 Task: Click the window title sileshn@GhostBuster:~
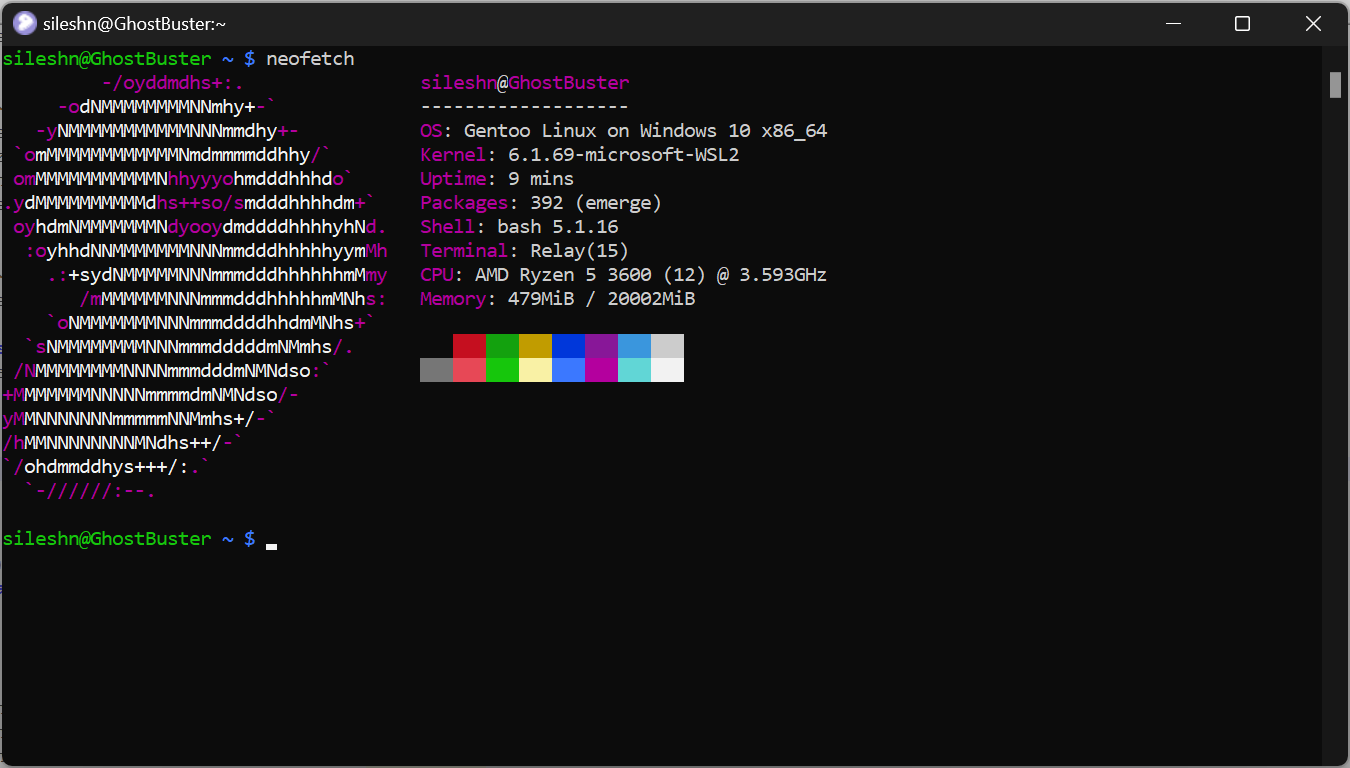point(135,23)
